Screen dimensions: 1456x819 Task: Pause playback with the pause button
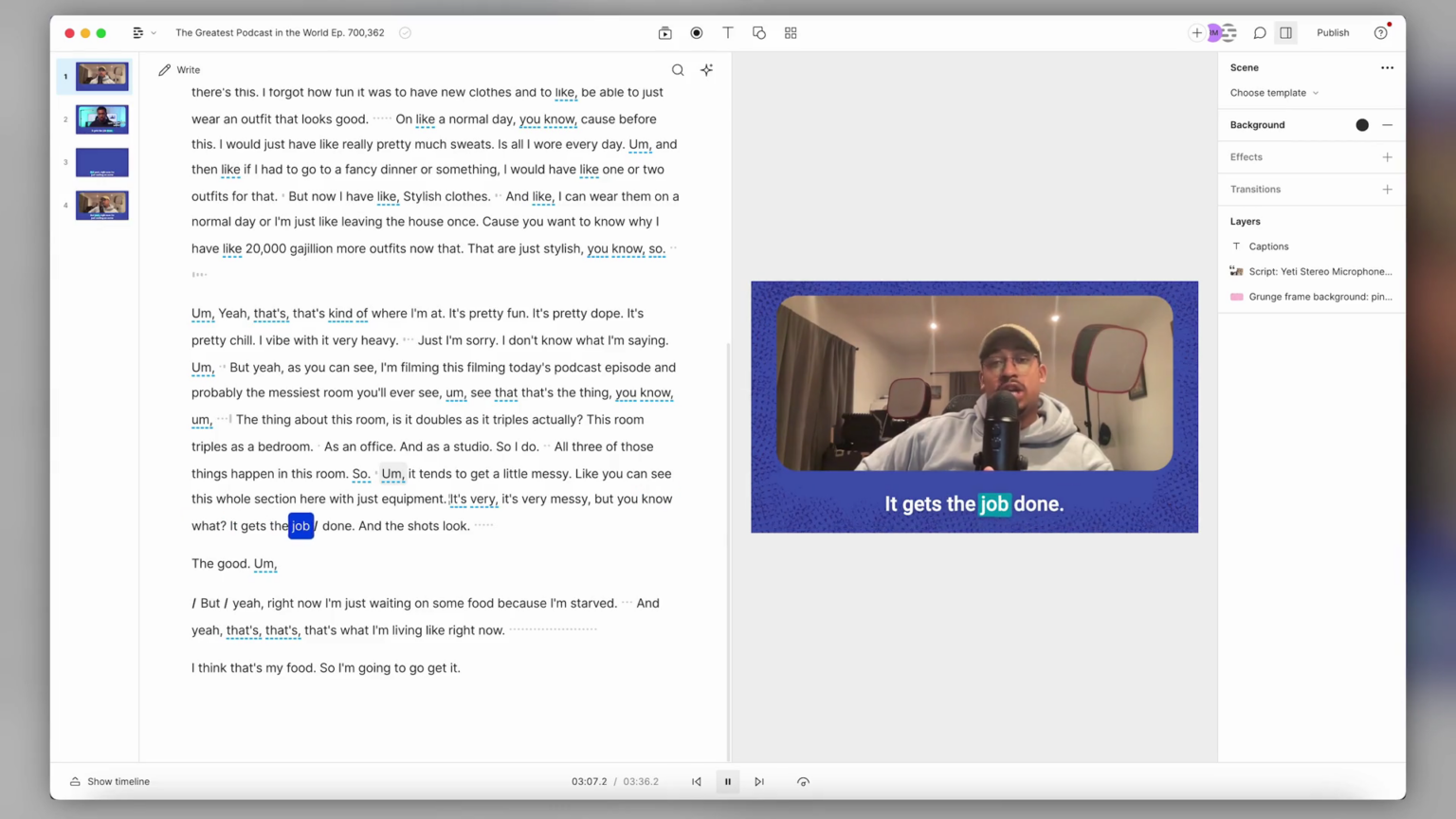[x=727, y=781]
